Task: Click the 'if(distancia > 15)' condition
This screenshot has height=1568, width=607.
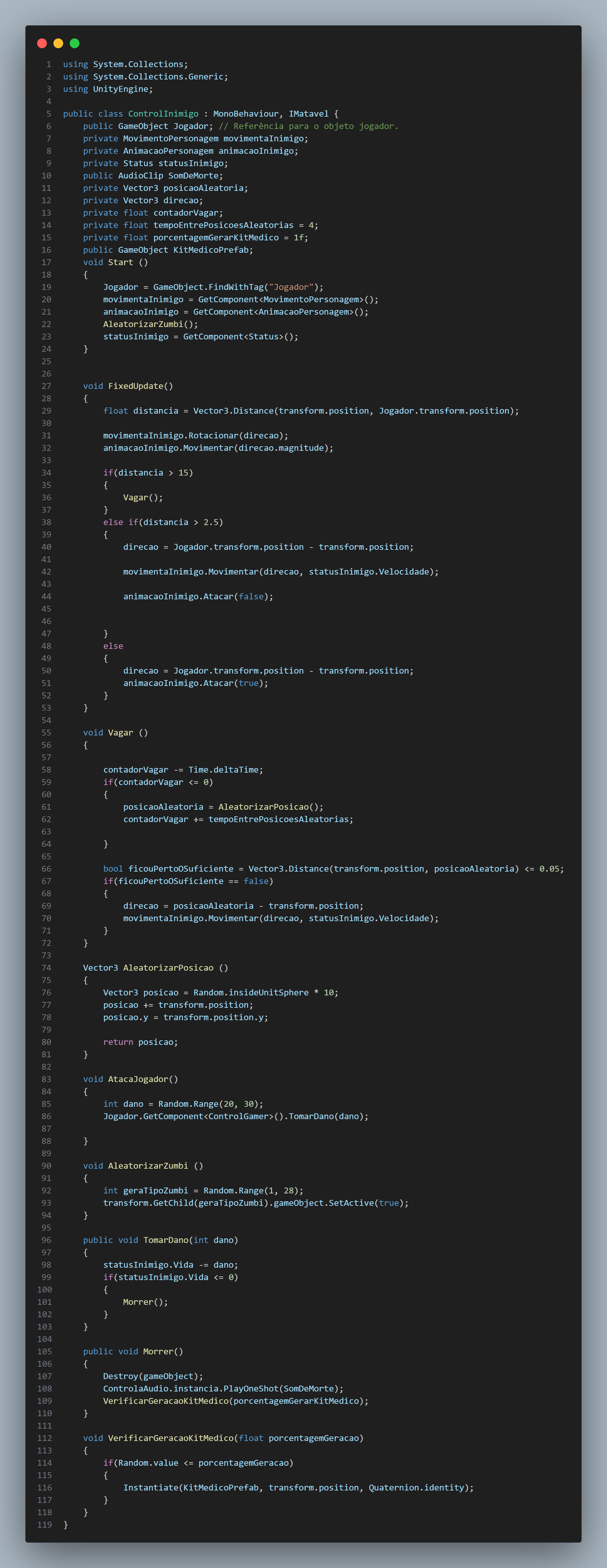Action: click(x=148, y=473)
